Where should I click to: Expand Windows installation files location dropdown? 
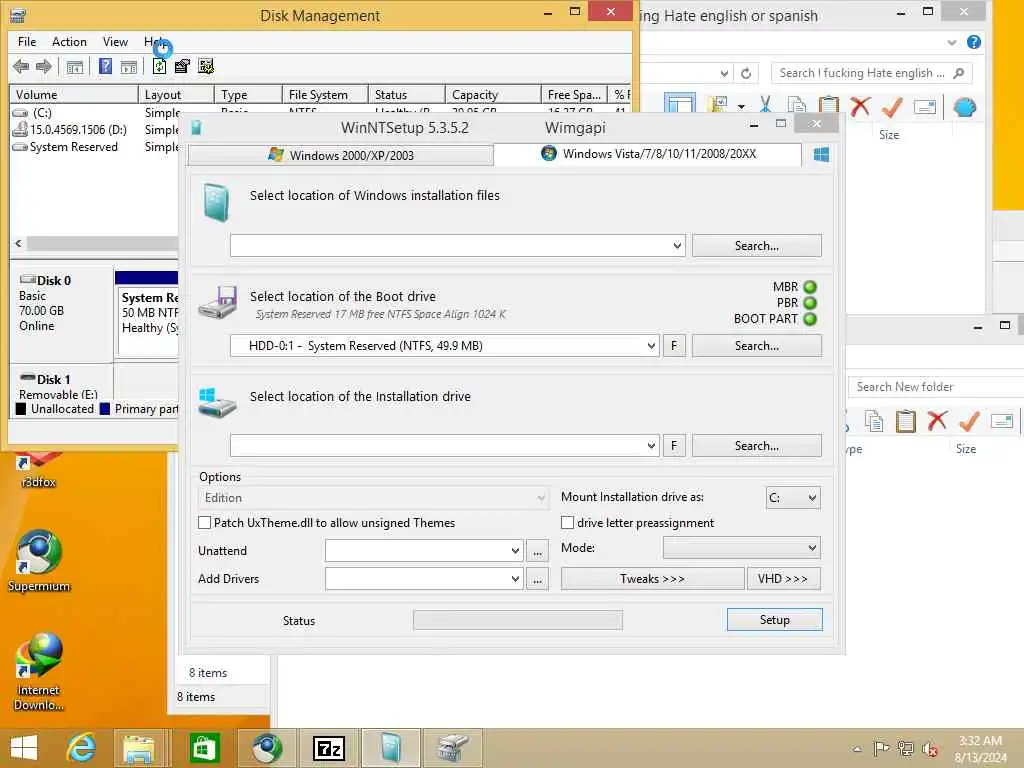coord(677,246)
